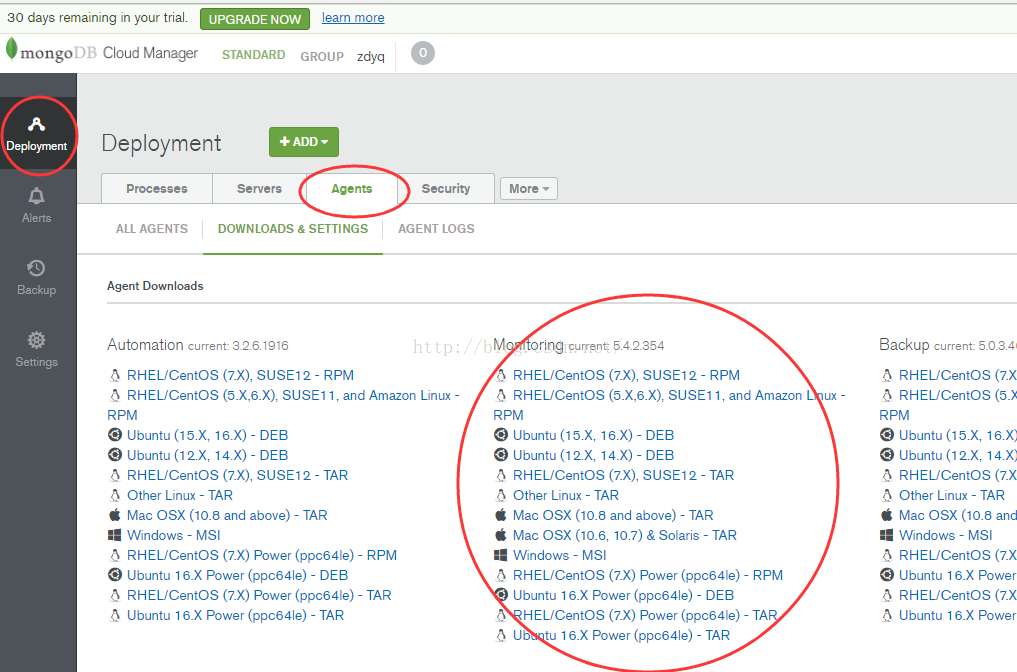Open the ADD dropdown button

point(304,142)
